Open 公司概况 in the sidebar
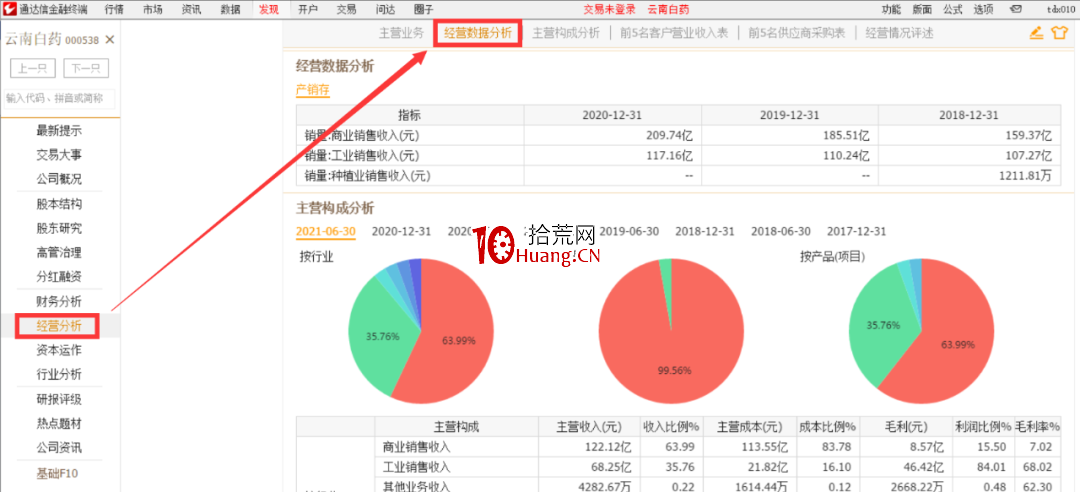The height and width of the screenshot is (492, 1080). (x=59, y=179)
